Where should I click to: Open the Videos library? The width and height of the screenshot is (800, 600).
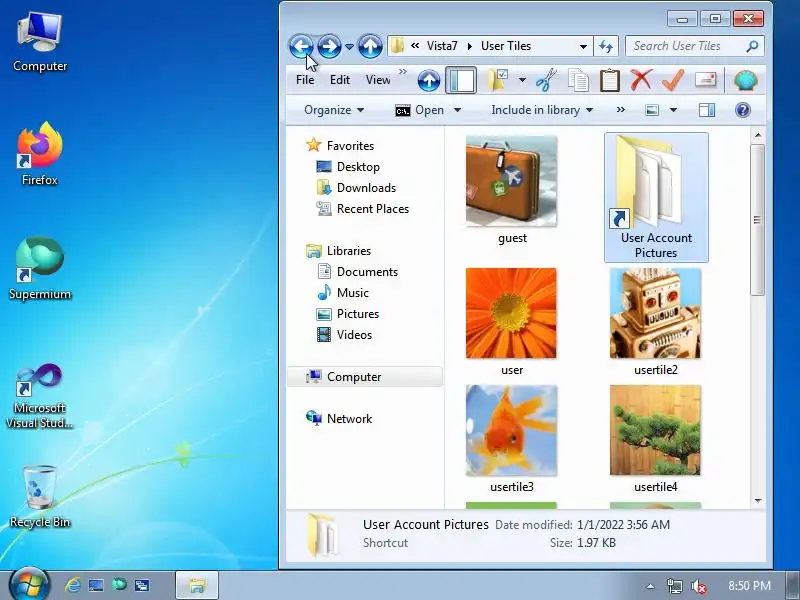[x=344, y=335]
